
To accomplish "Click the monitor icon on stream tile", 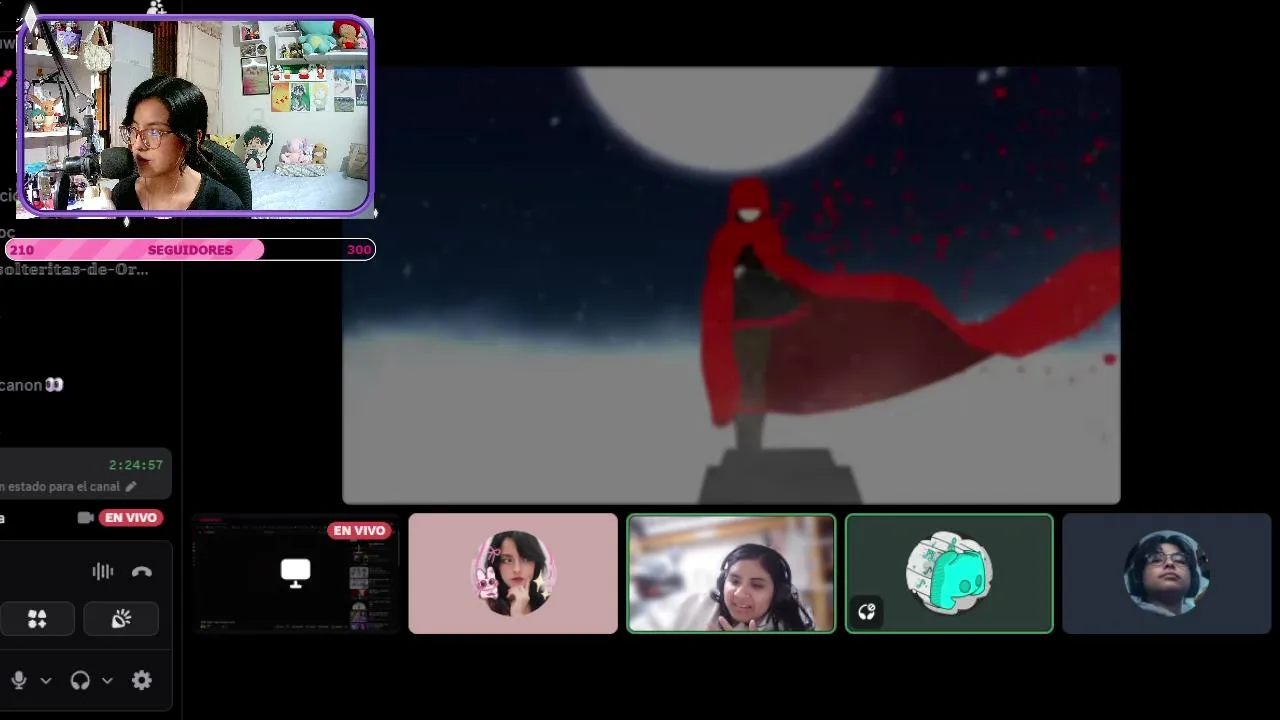I will point(295,573).
